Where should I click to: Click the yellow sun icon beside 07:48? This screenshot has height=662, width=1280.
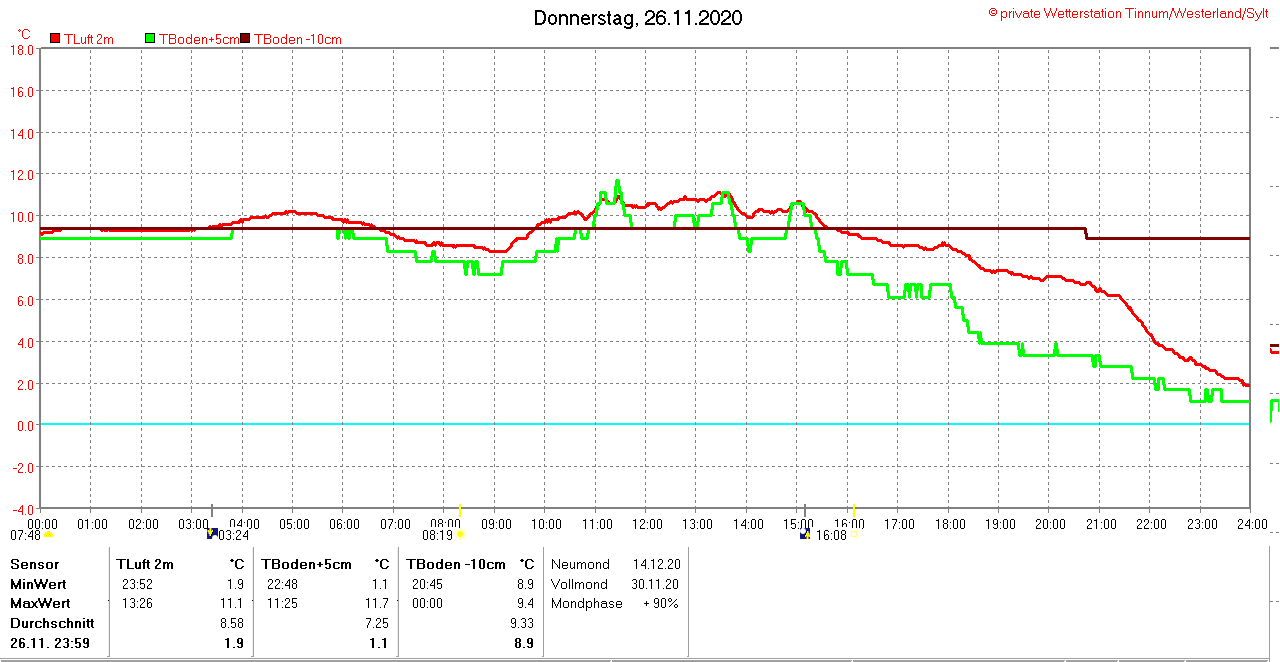click(48, 535)
